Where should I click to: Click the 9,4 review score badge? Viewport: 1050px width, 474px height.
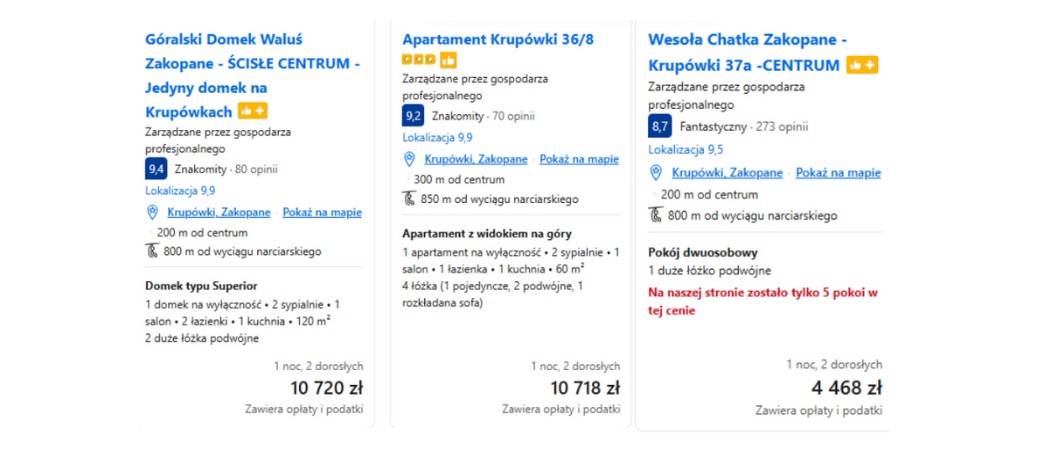pyautogui.click(x=155, y=168)
